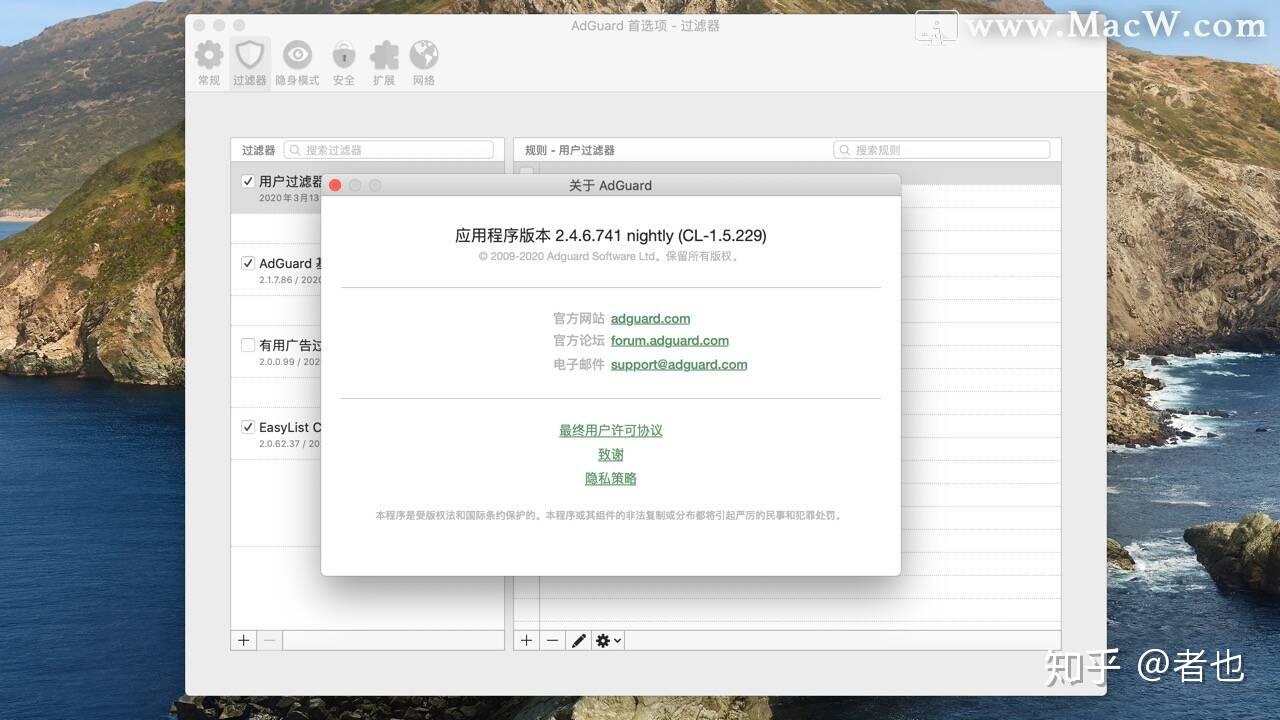
Task: Toggle the AdGuard base filter checkbox
Action: (248, 263)
